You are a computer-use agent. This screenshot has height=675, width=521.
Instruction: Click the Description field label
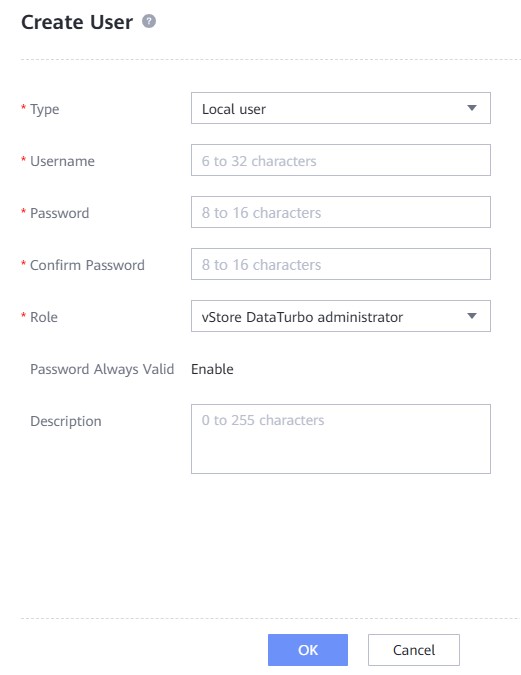(x=66, y=421)
